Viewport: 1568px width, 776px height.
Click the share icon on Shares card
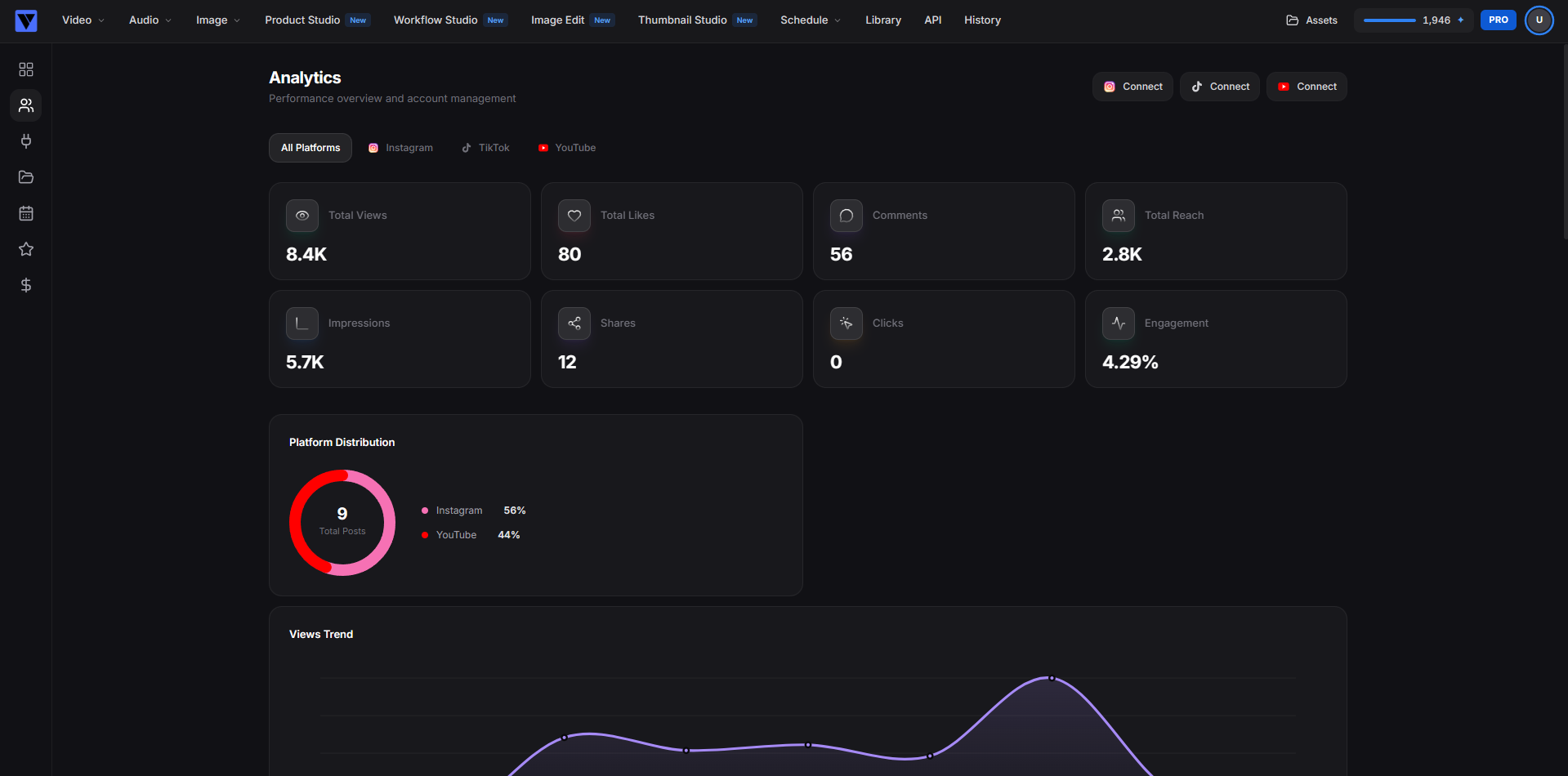tap(574, 323)
